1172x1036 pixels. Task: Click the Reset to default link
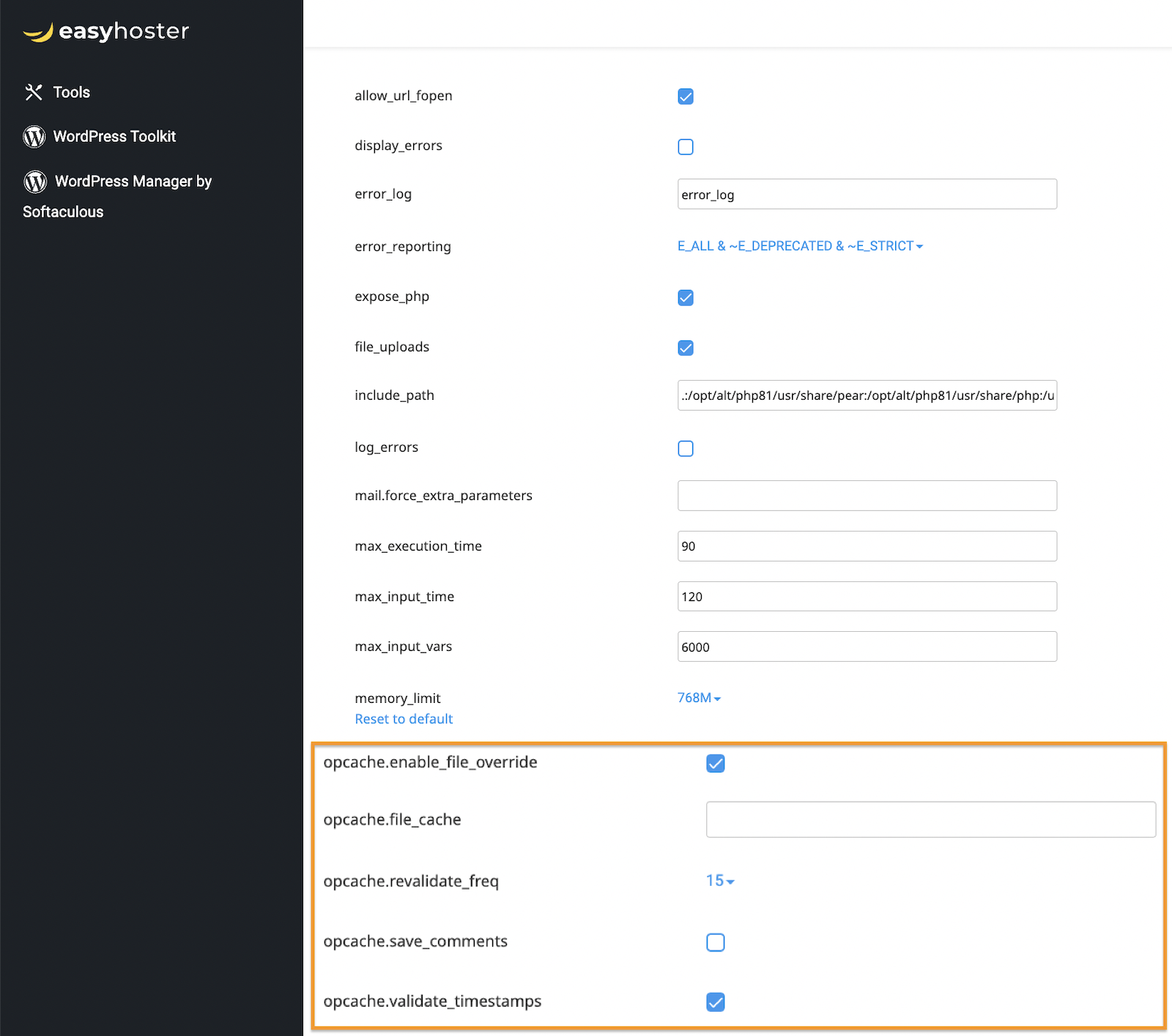click(x=404, y=719)
